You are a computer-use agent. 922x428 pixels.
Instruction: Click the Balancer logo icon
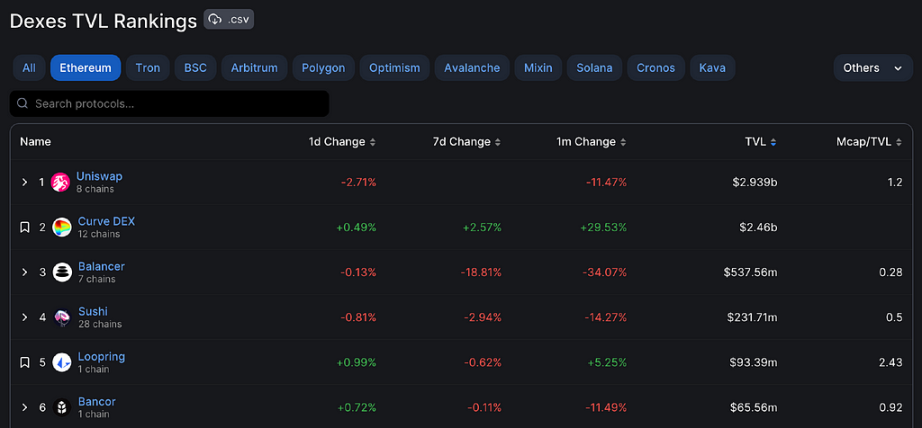click(x=62, y=272)
